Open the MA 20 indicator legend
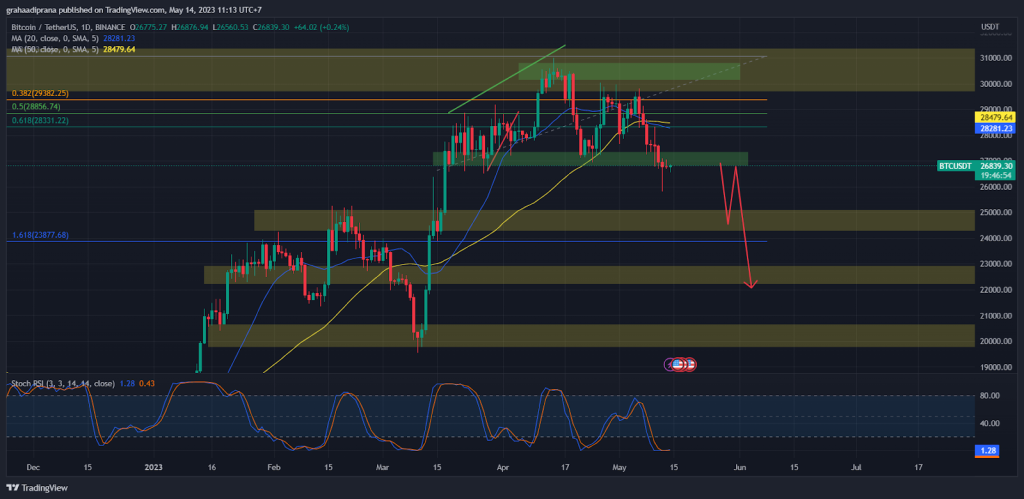 [55, 38]
